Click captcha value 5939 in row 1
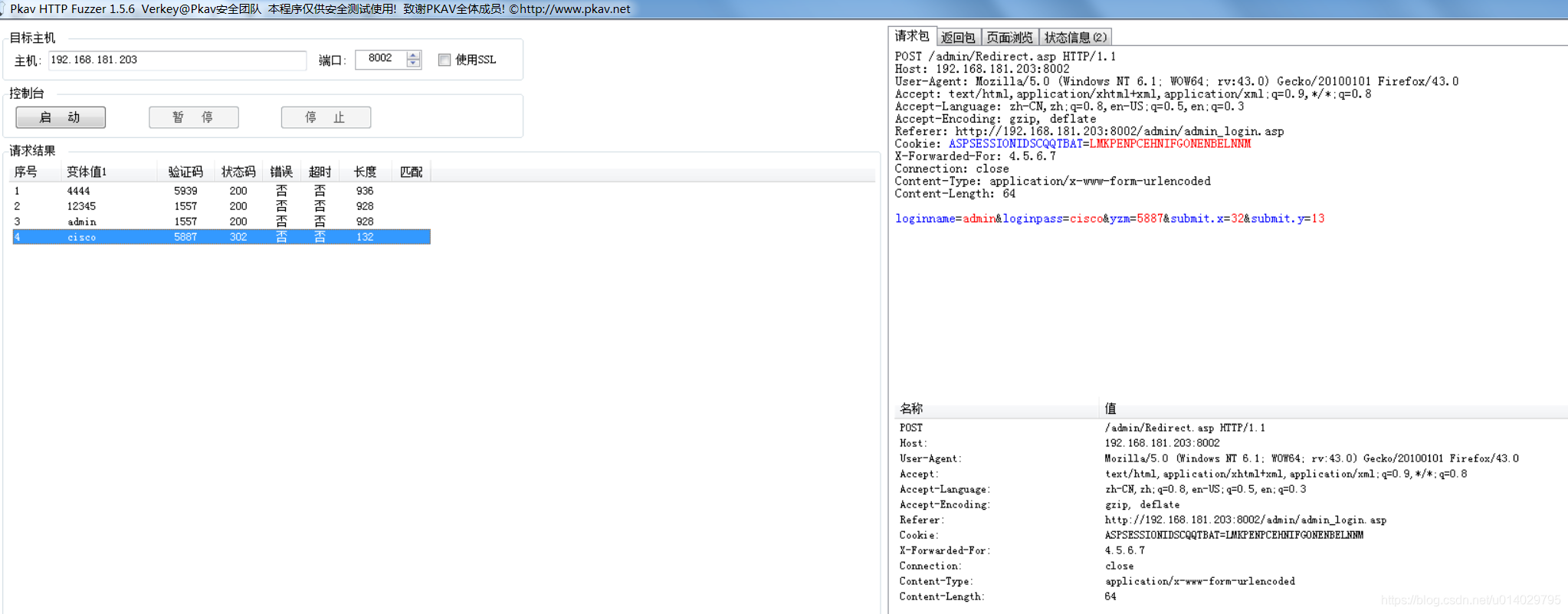 coord(185,191)
